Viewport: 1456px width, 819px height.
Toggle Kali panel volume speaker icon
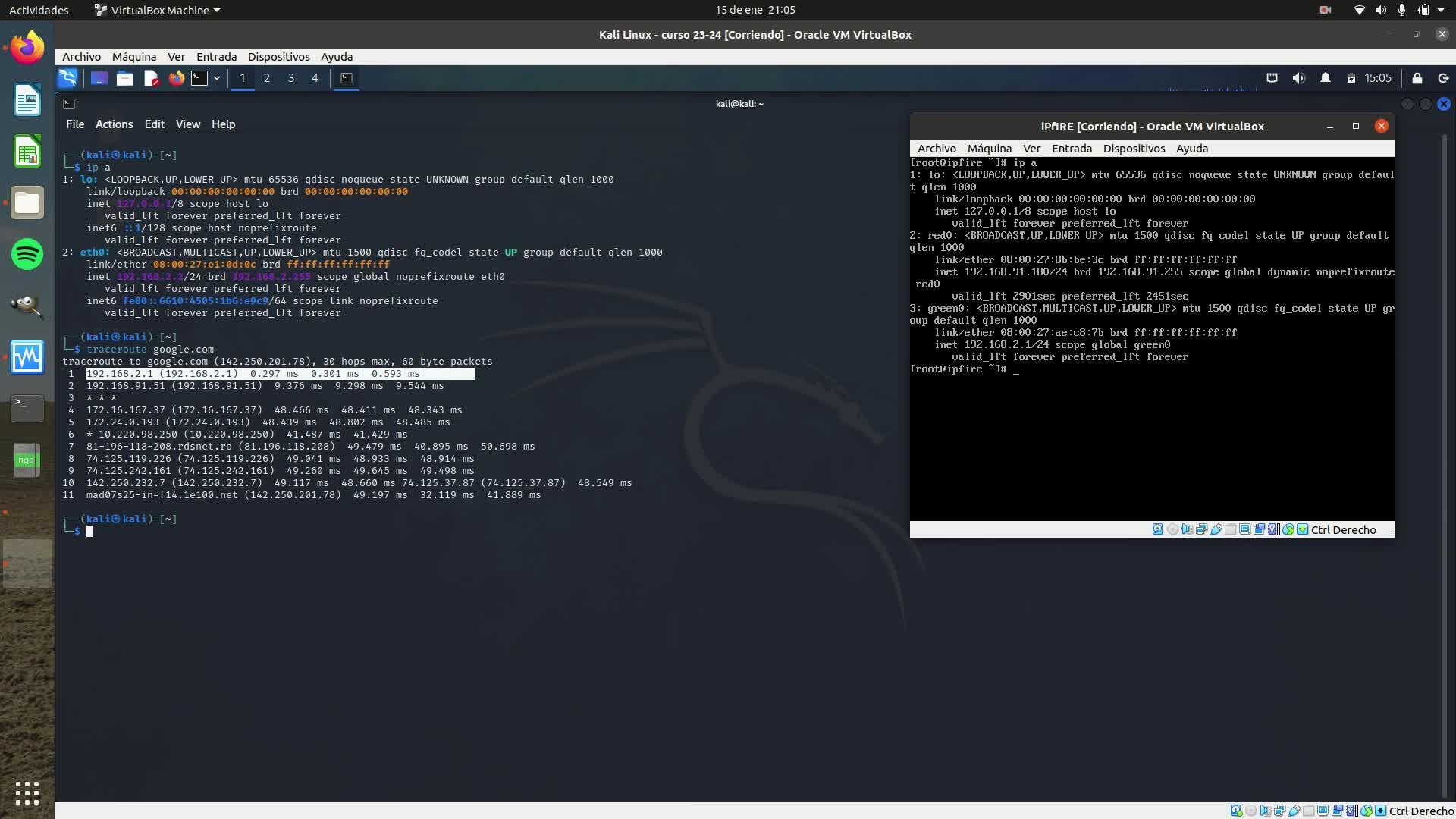pyautogui.click(x=1298, y=78)
